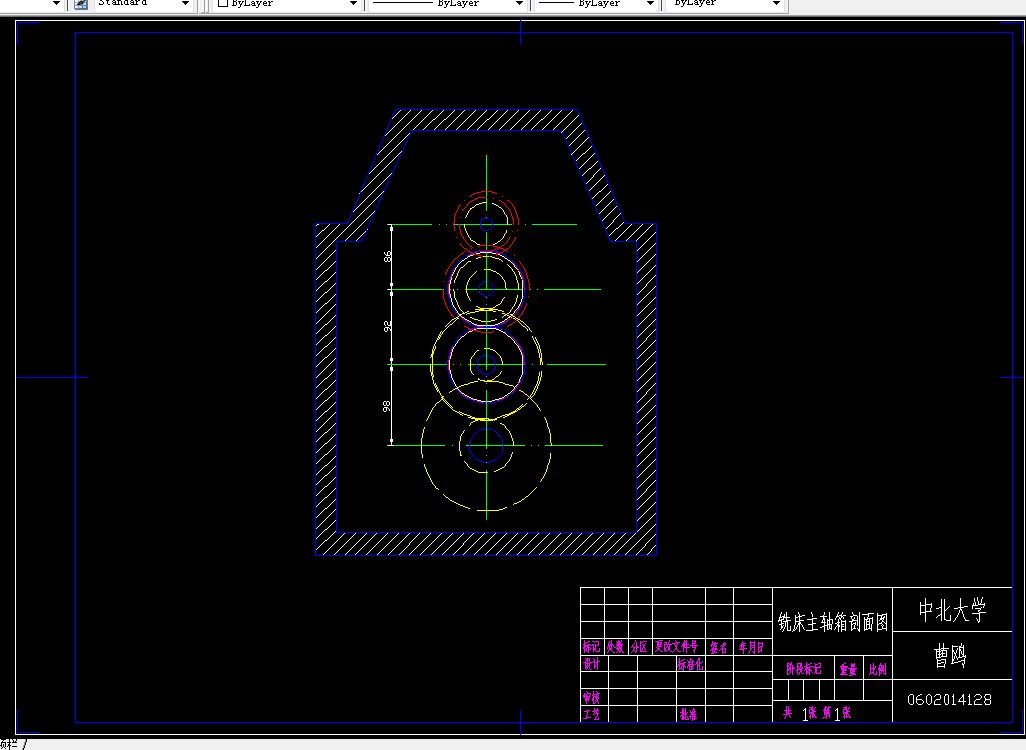1026x750 pixels.
Task: Select the 标准化 label in title block
Action: pos(690,664)
